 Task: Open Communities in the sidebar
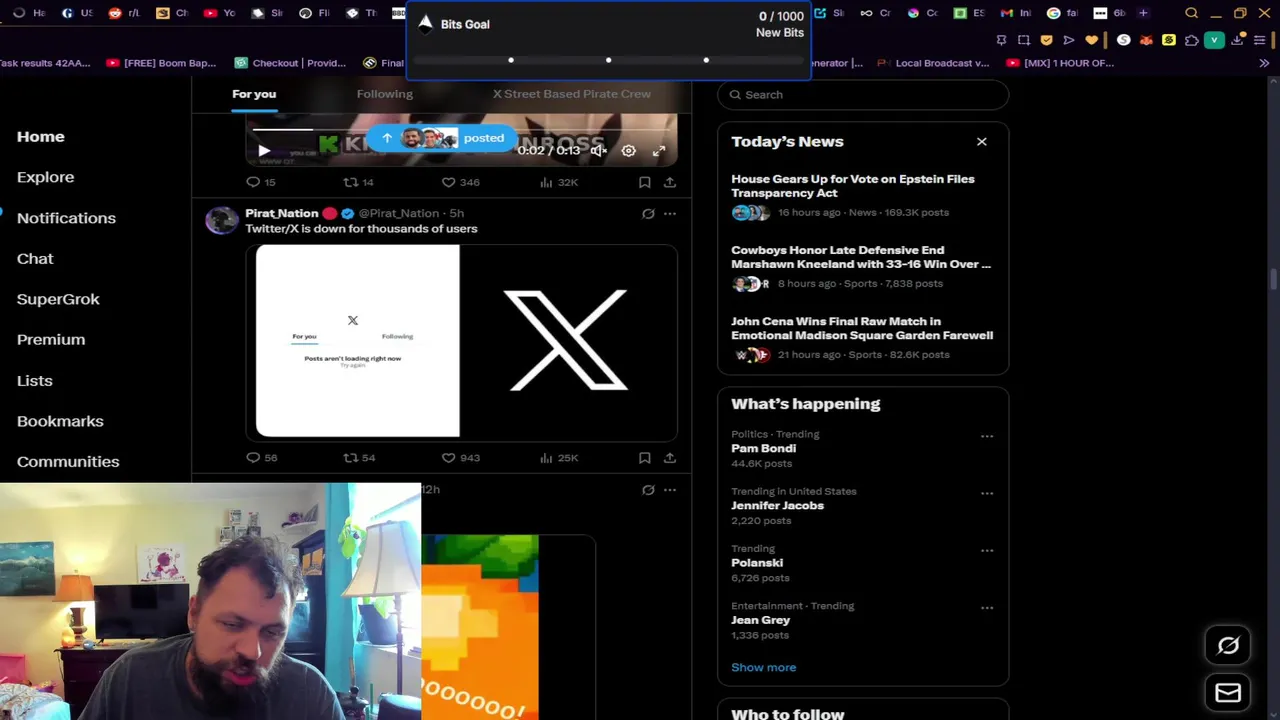click(x=68, y=461)
